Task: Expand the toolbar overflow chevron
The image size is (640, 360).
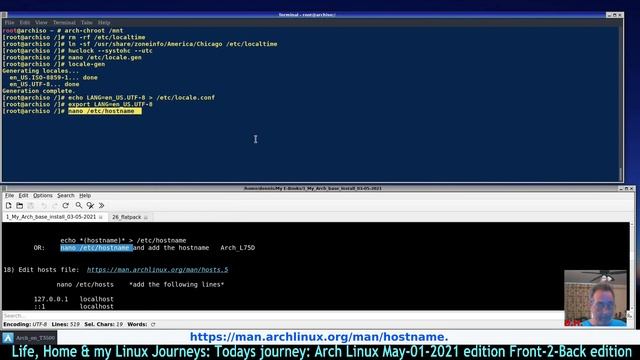Action: tap(101, 206)
